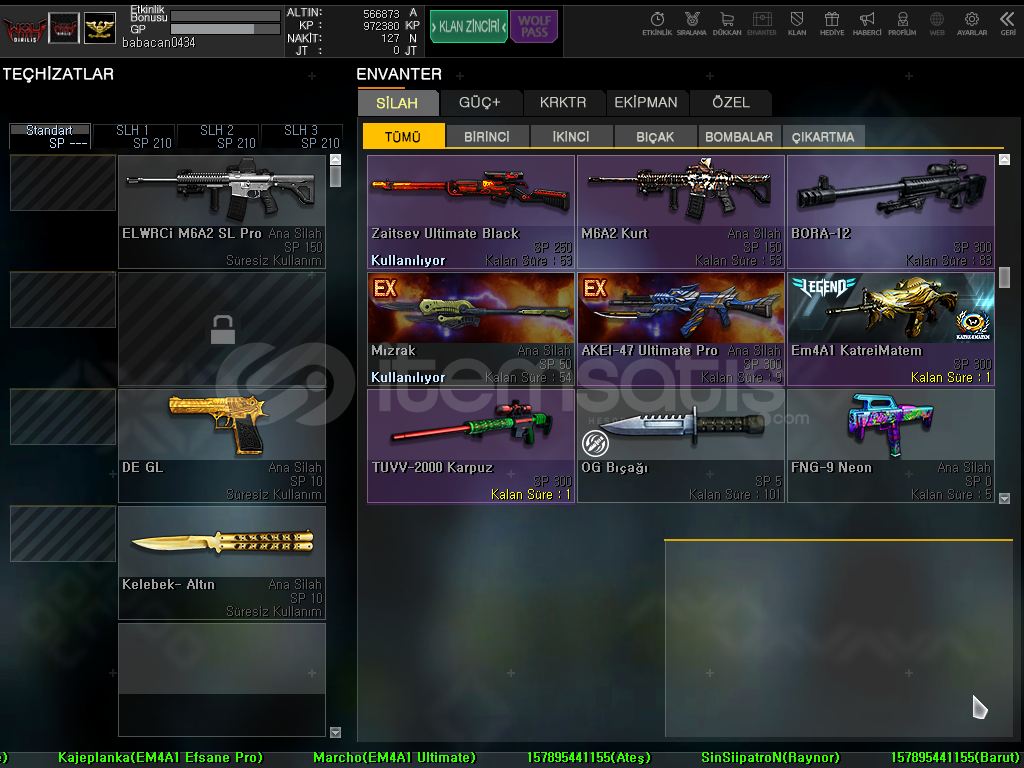
Task: Click the empty fifth equipment slot
Action: coord(222,680)
